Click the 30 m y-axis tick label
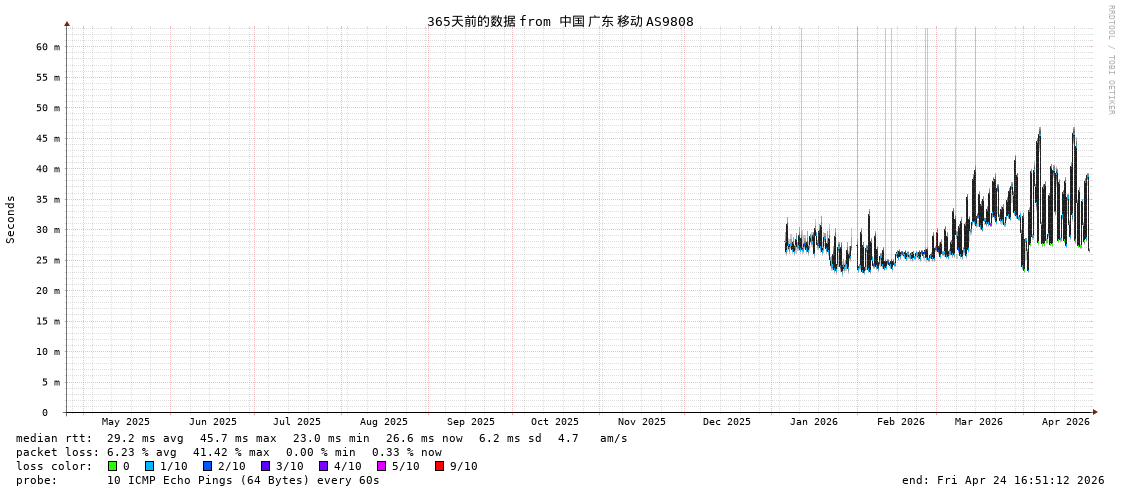 [48, 230]
